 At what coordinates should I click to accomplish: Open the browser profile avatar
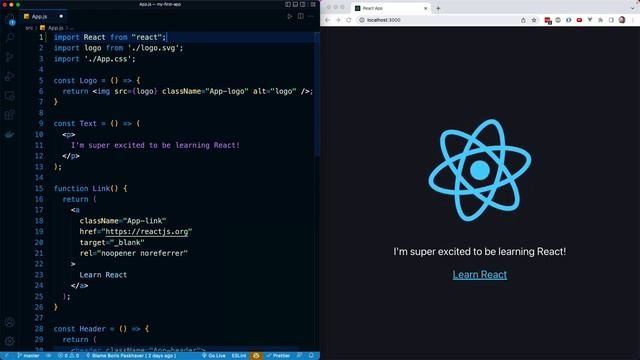point(622,20)
